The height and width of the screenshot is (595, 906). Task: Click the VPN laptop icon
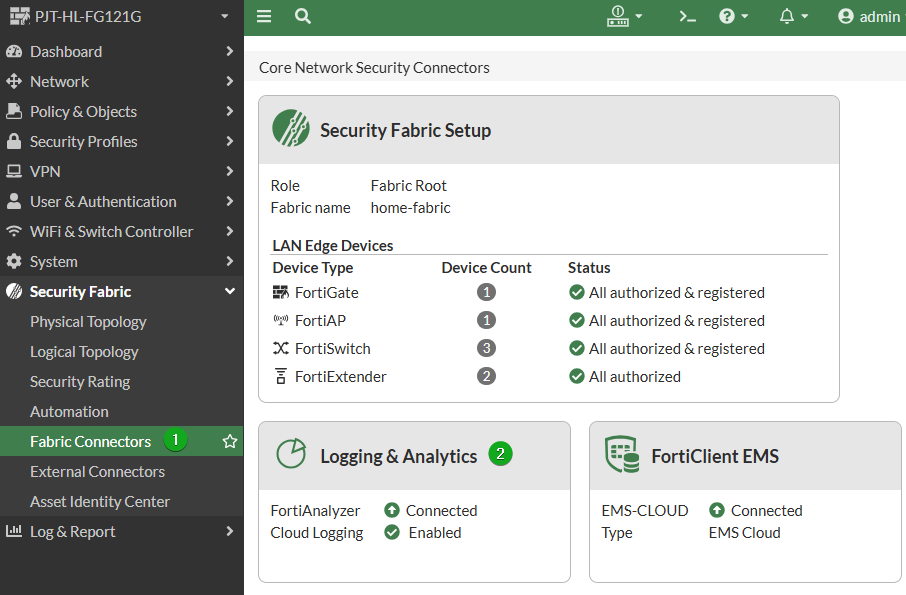[x=14, y=171]
